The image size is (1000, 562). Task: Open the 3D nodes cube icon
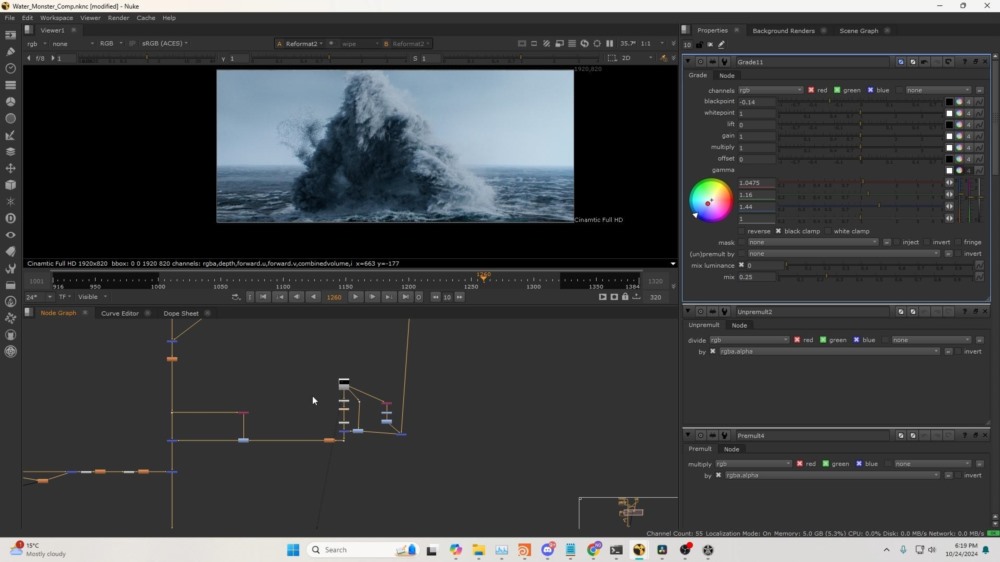click(x=10, y=185)
